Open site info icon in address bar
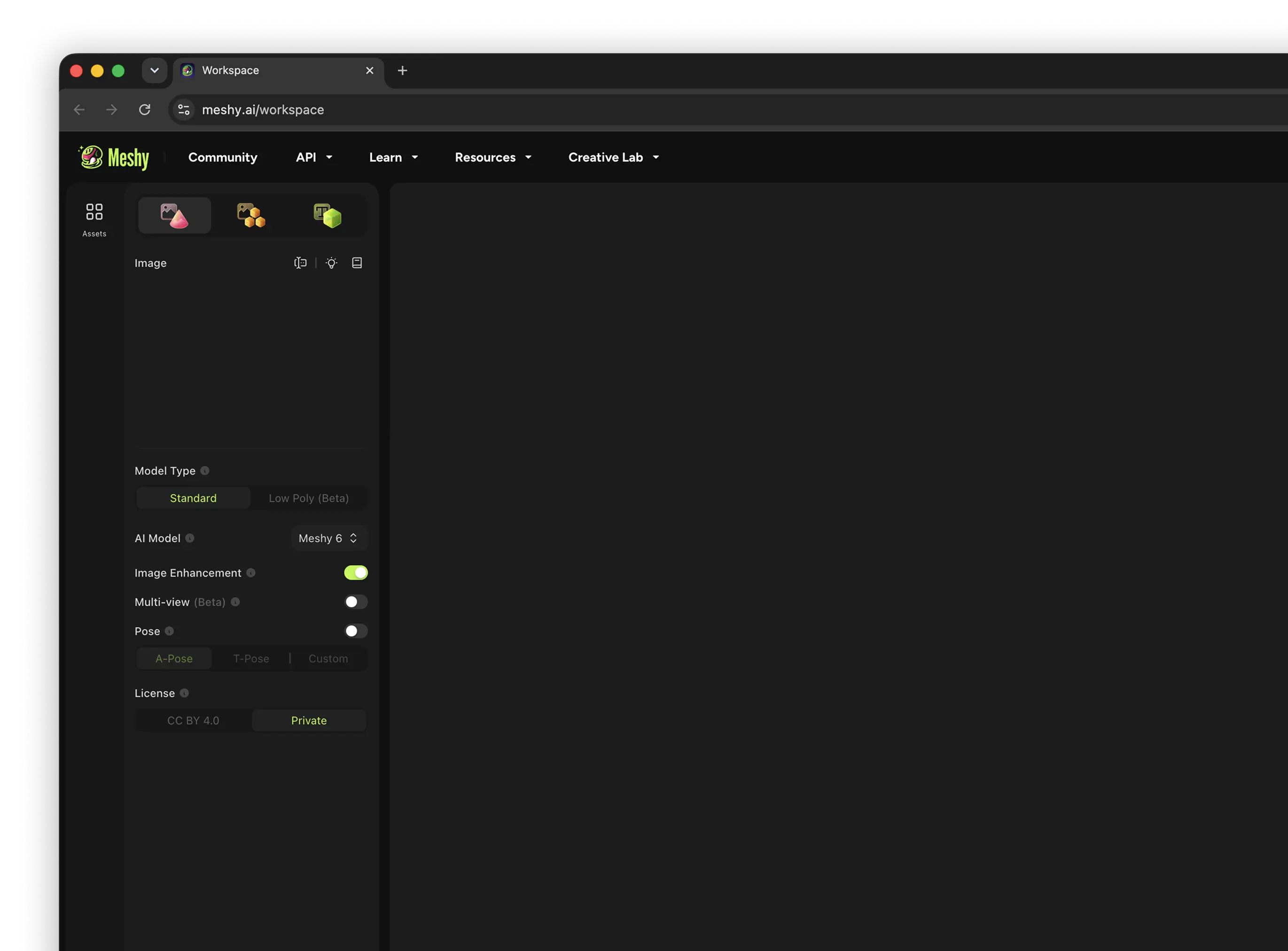 (184, 109)
